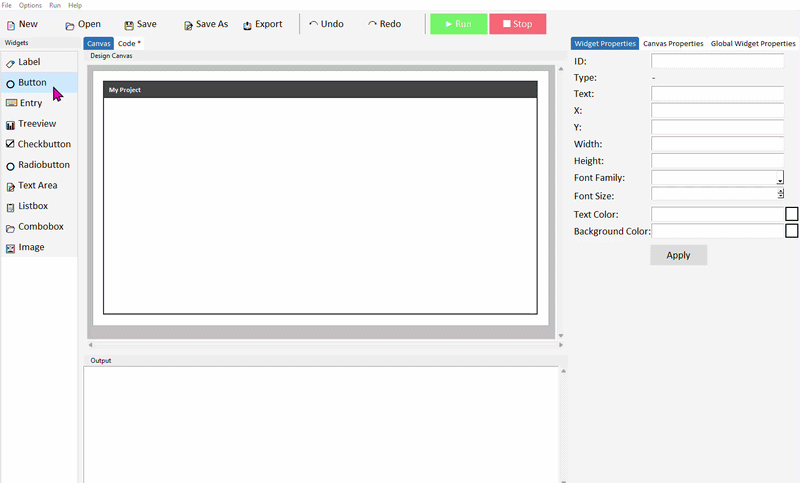Click inside the Output text area

coord(321,424)
